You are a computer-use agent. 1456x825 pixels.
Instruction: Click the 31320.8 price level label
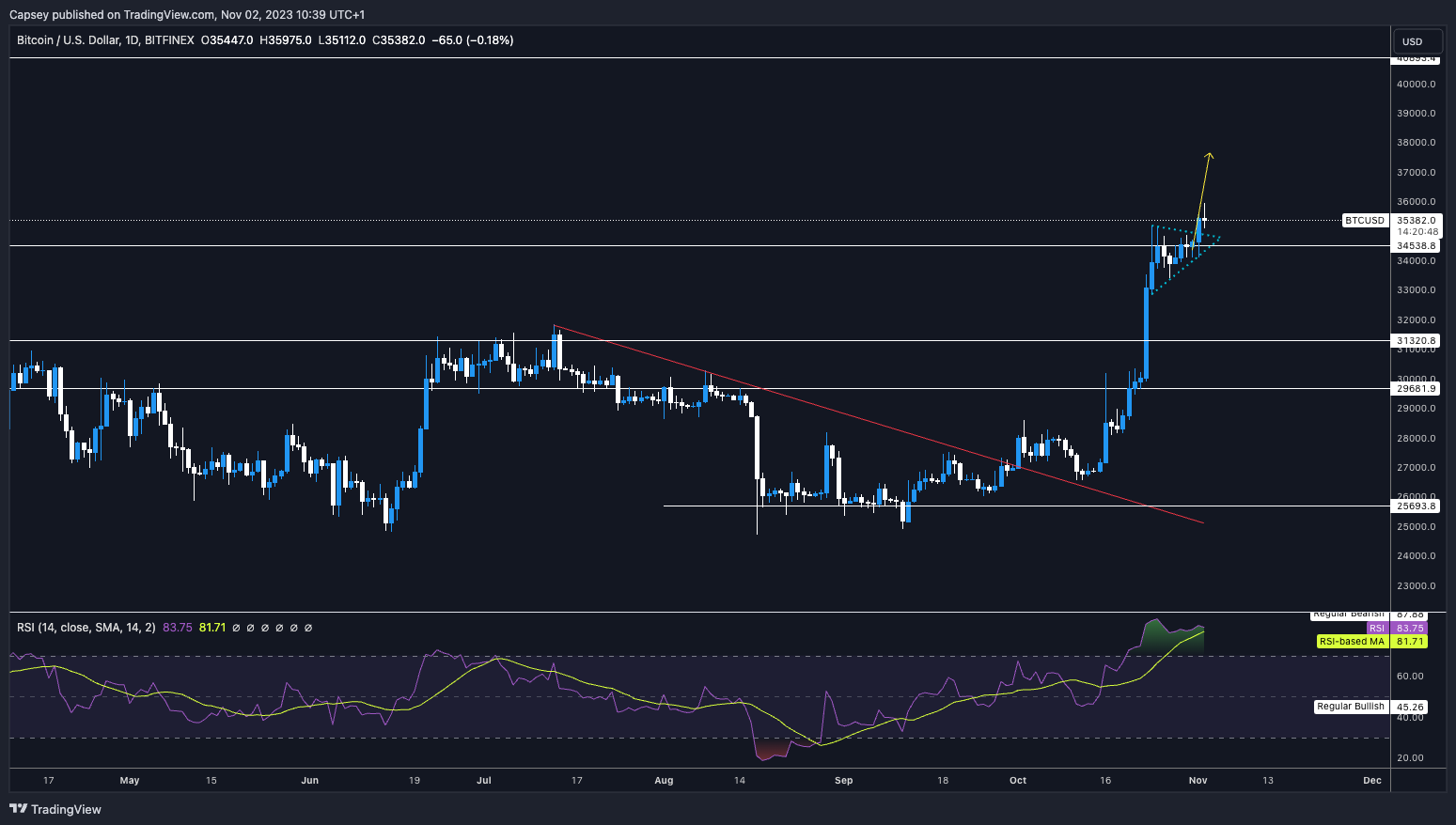[1416, 341]
